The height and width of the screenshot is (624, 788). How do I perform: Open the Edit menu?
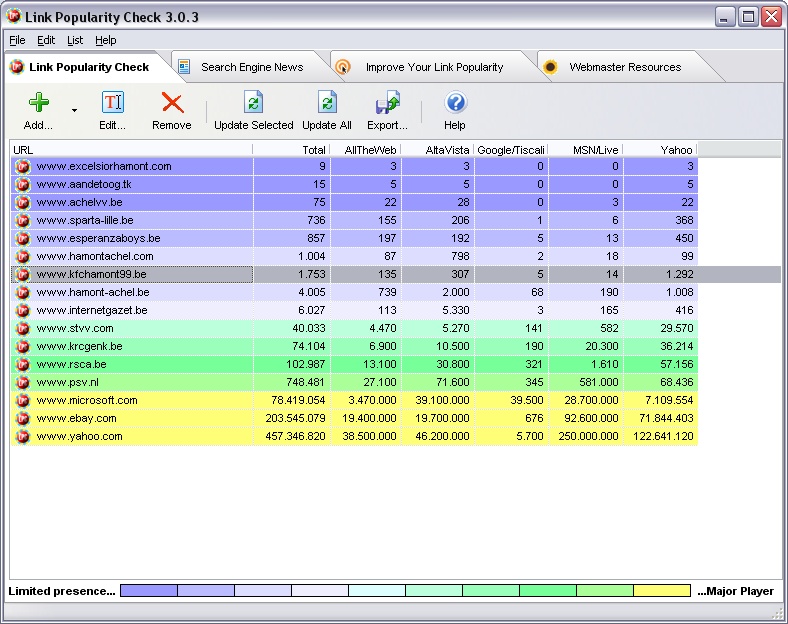pos(46,40)
